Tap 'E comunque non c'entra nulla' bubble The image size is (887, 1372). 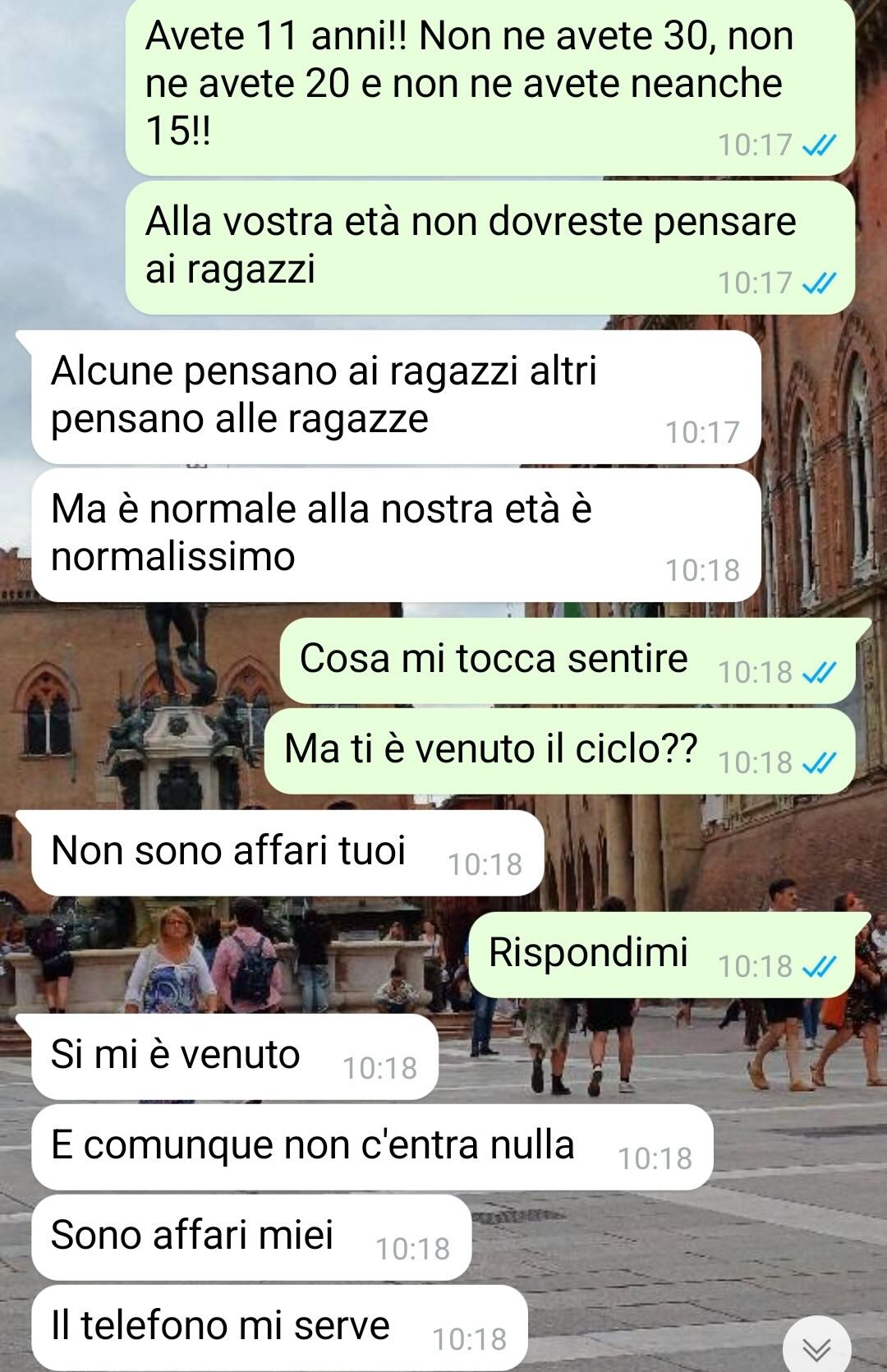click(372, 1147)
